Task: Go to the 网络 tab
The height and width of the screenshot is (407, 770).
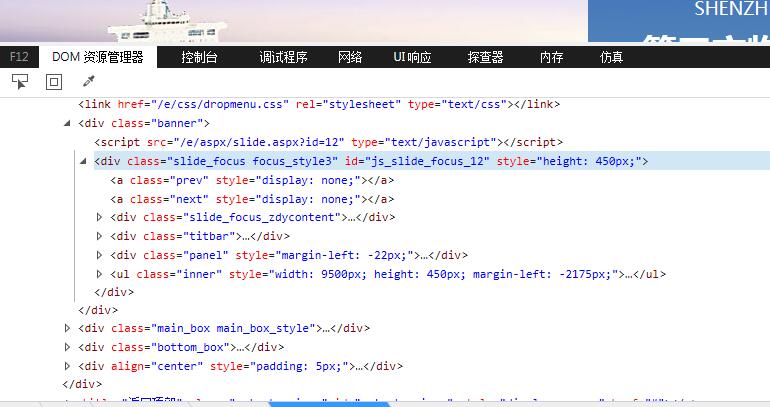Action: coord(350,57)
